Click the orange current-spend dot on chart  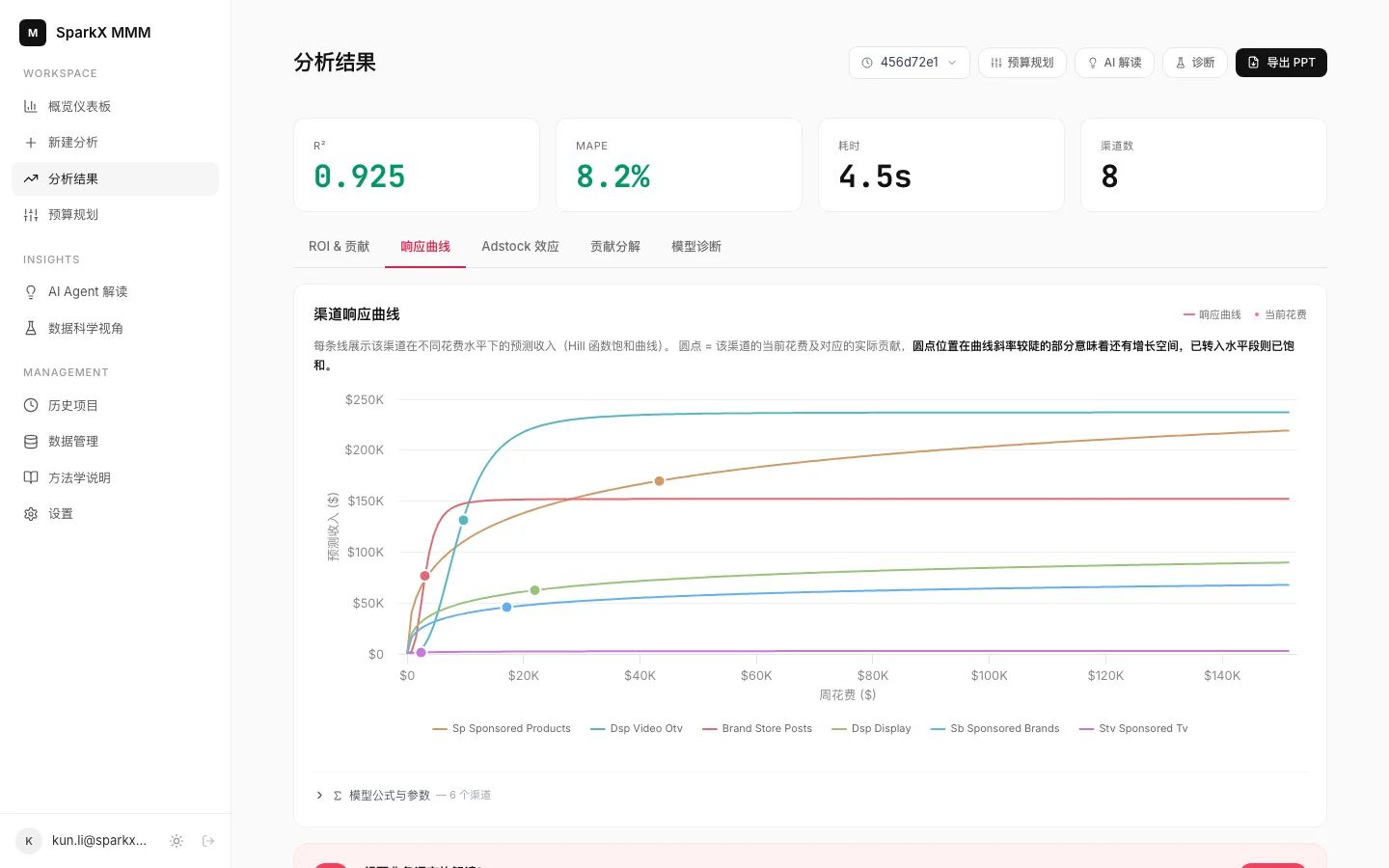point(660,481)
